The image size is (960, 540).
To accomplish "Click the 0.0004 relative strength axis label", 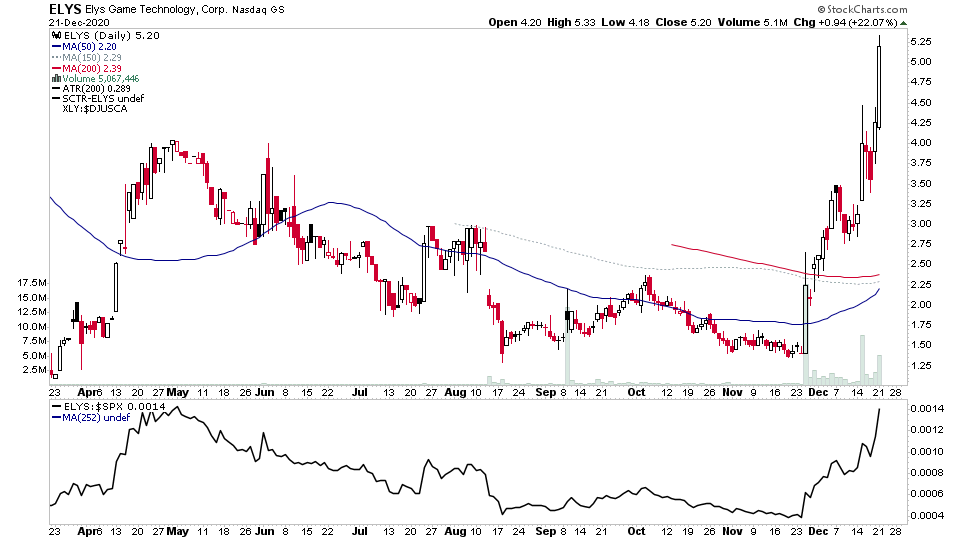I will point(926,516).
